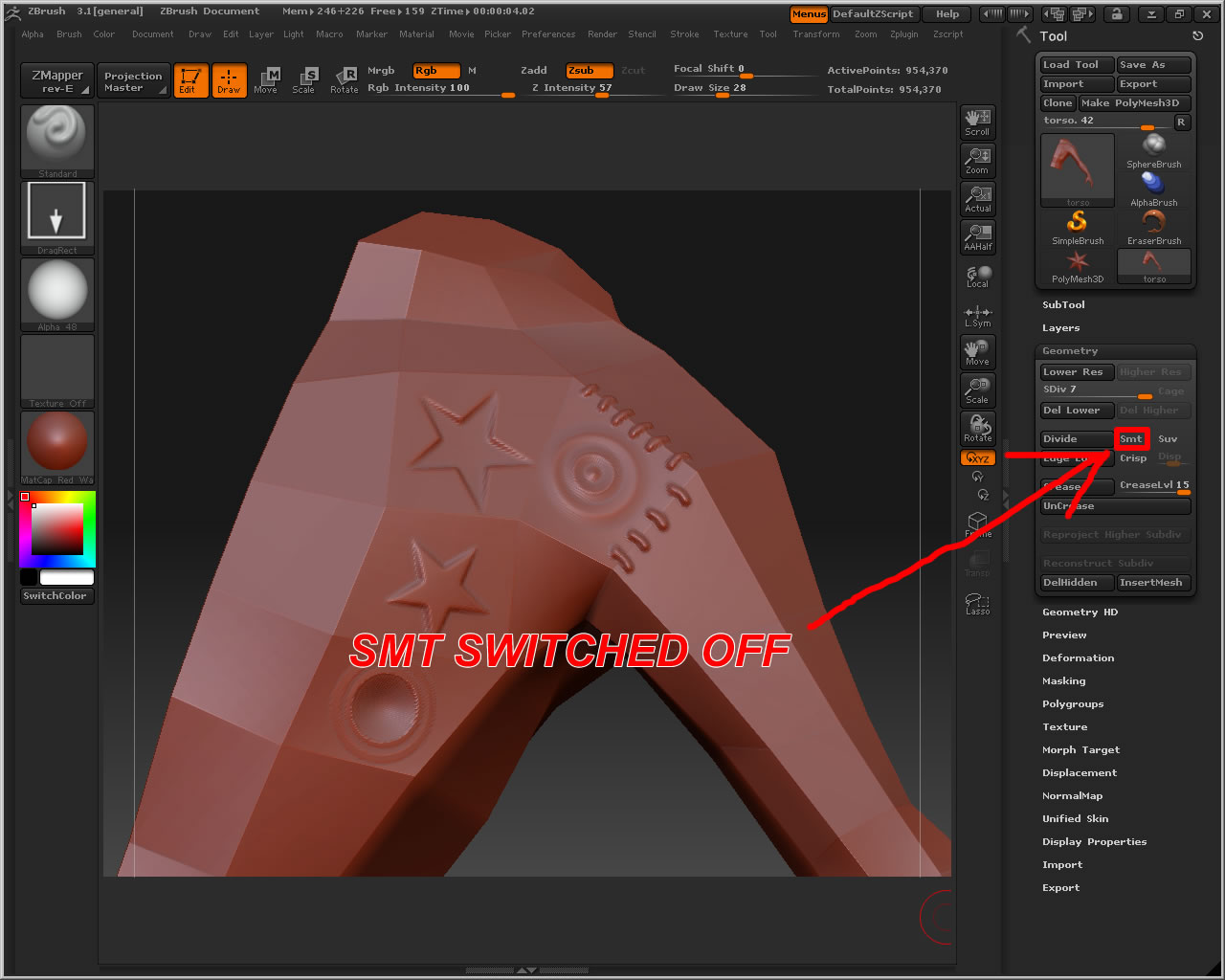1225x980 pixels.
Task: Select the Scale tool in top toolbar
Action: coord(304,80)
